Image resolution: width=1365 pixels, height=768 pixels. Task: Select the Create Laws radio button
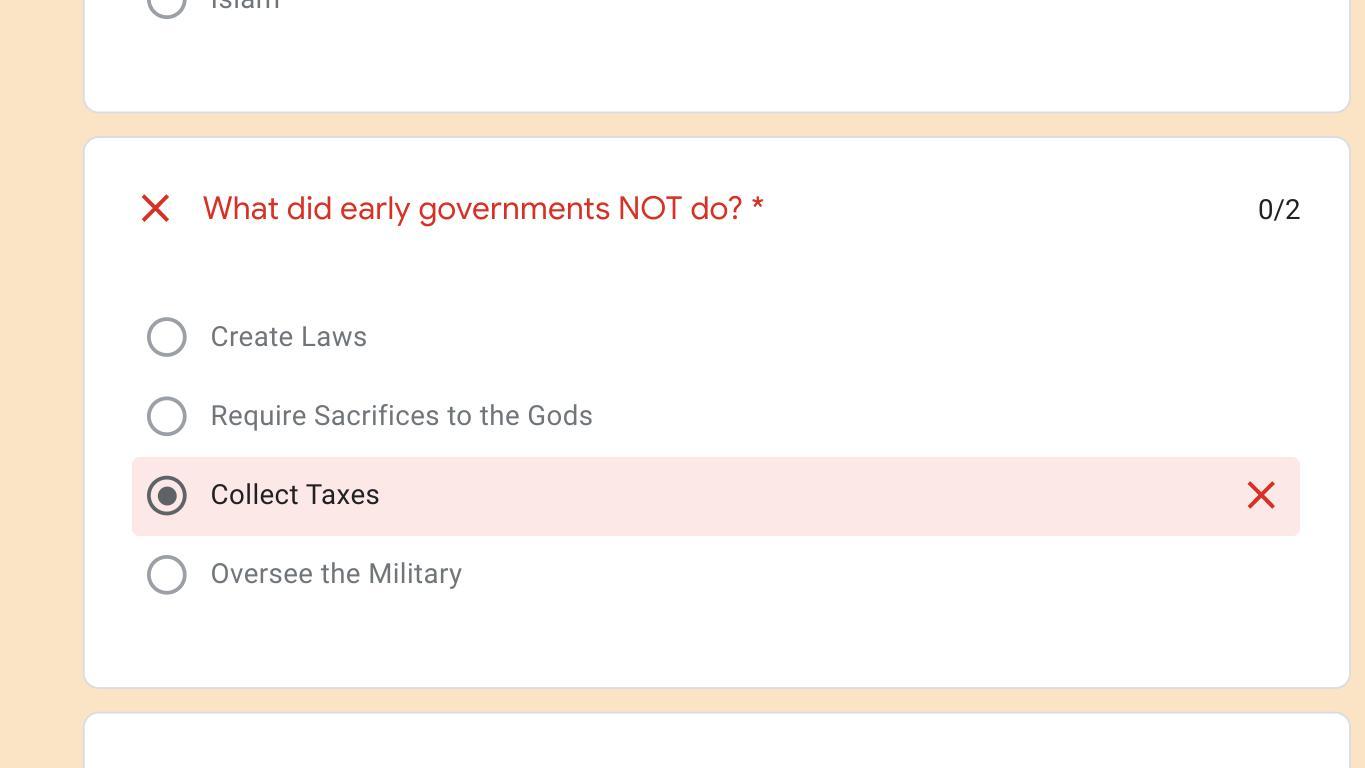(167, 337)
